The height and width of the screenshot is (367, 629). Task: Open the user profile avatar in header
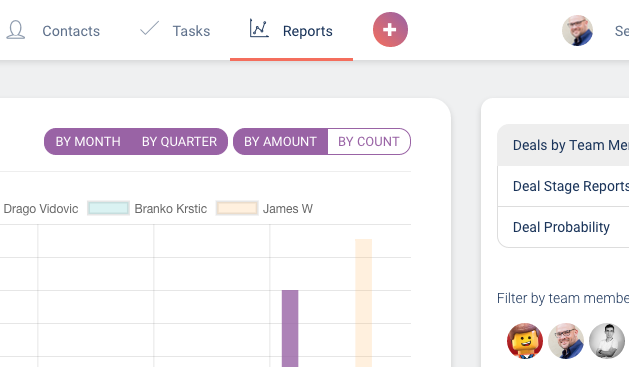pyautogui.click(x=577, y=30)
